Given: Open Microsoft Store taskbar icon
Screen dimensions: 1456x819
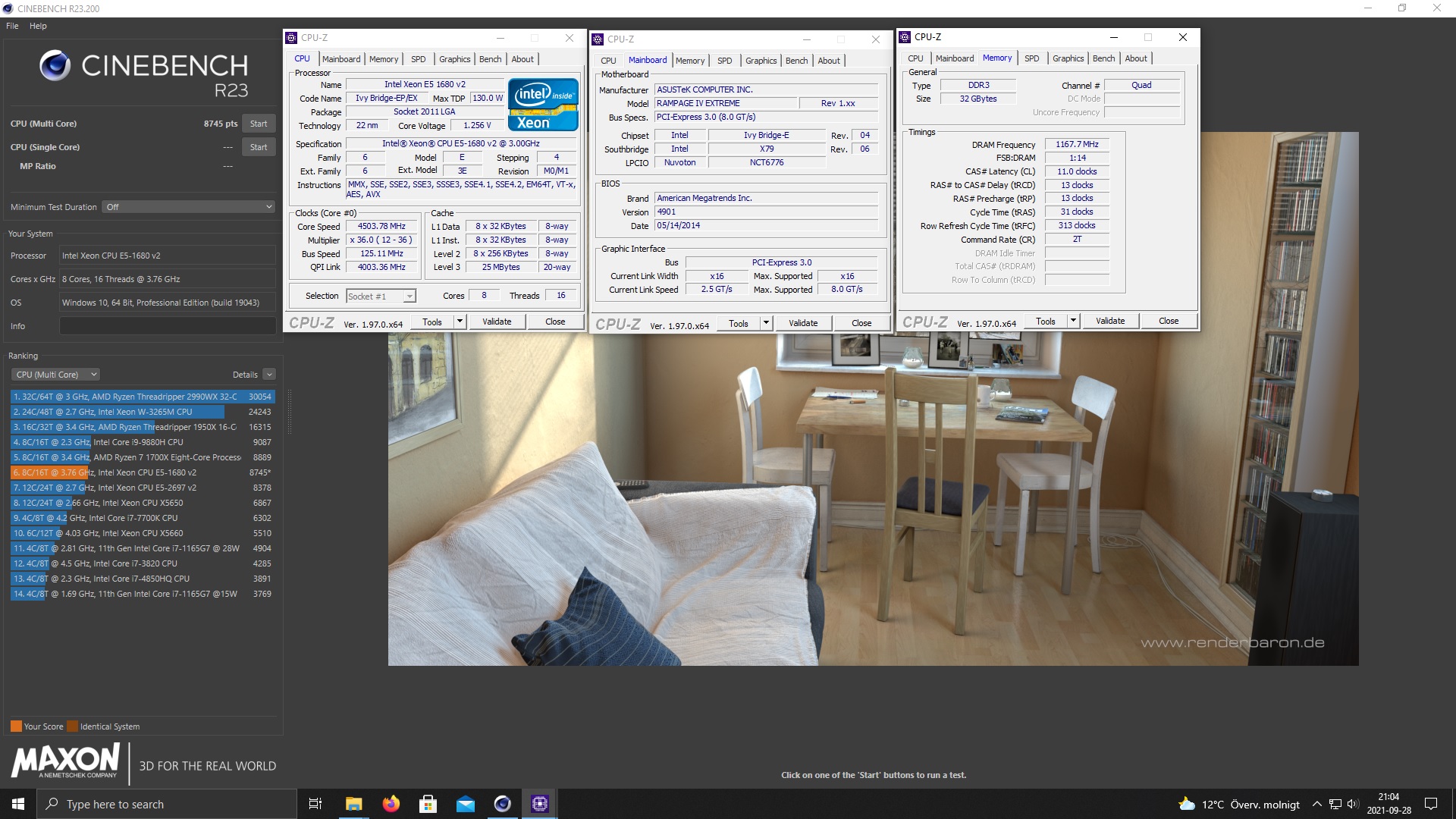Looking at the screenshot, I should click(428, 804).
